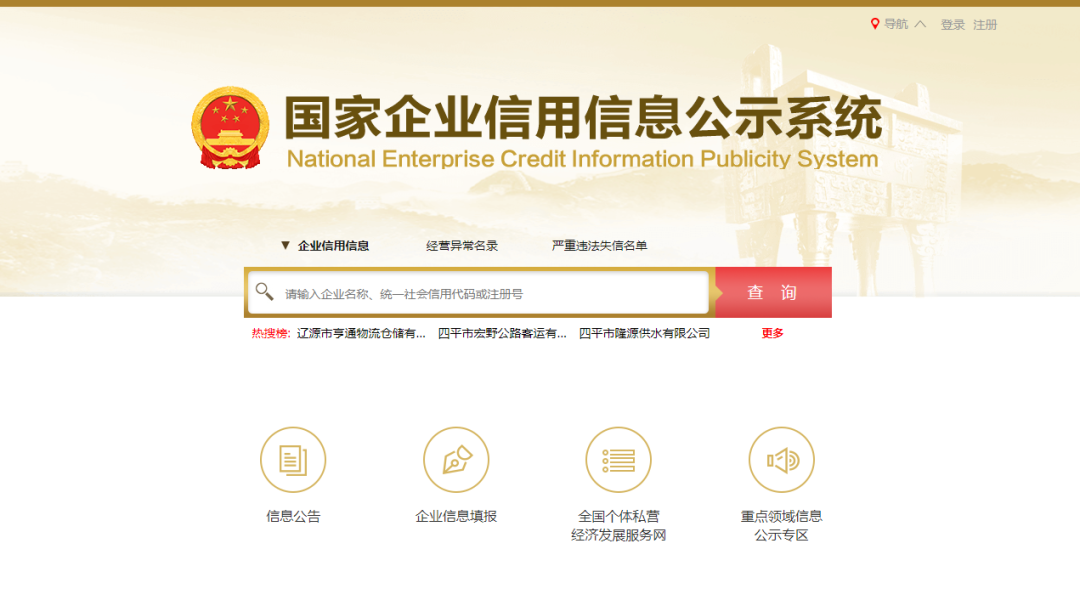Click 更多 to see more hot searches

772,333
